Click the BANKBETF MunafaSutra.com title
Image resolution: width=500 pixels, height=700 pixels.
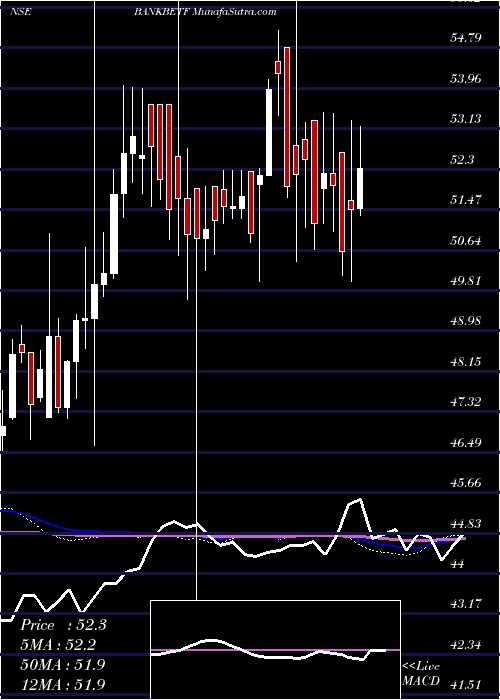click(x=205, y=12)
